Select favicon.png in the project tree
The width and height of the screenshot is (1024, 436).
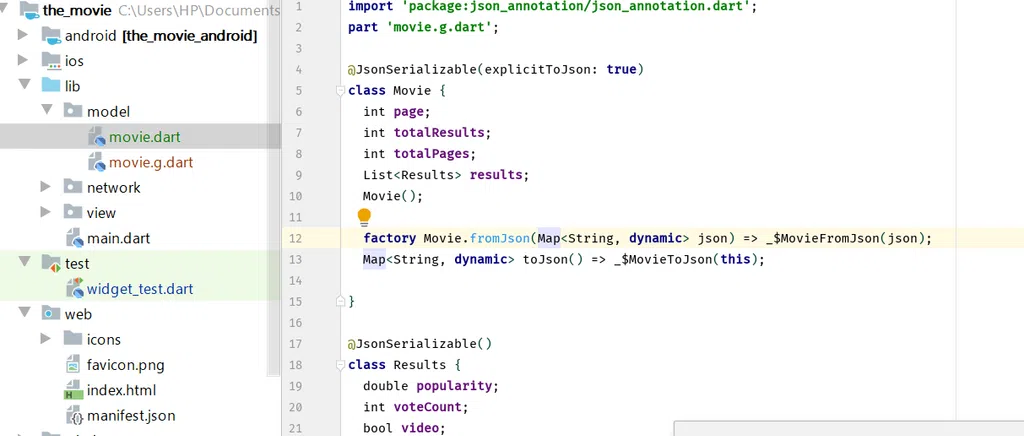click(x=125, y=365)
